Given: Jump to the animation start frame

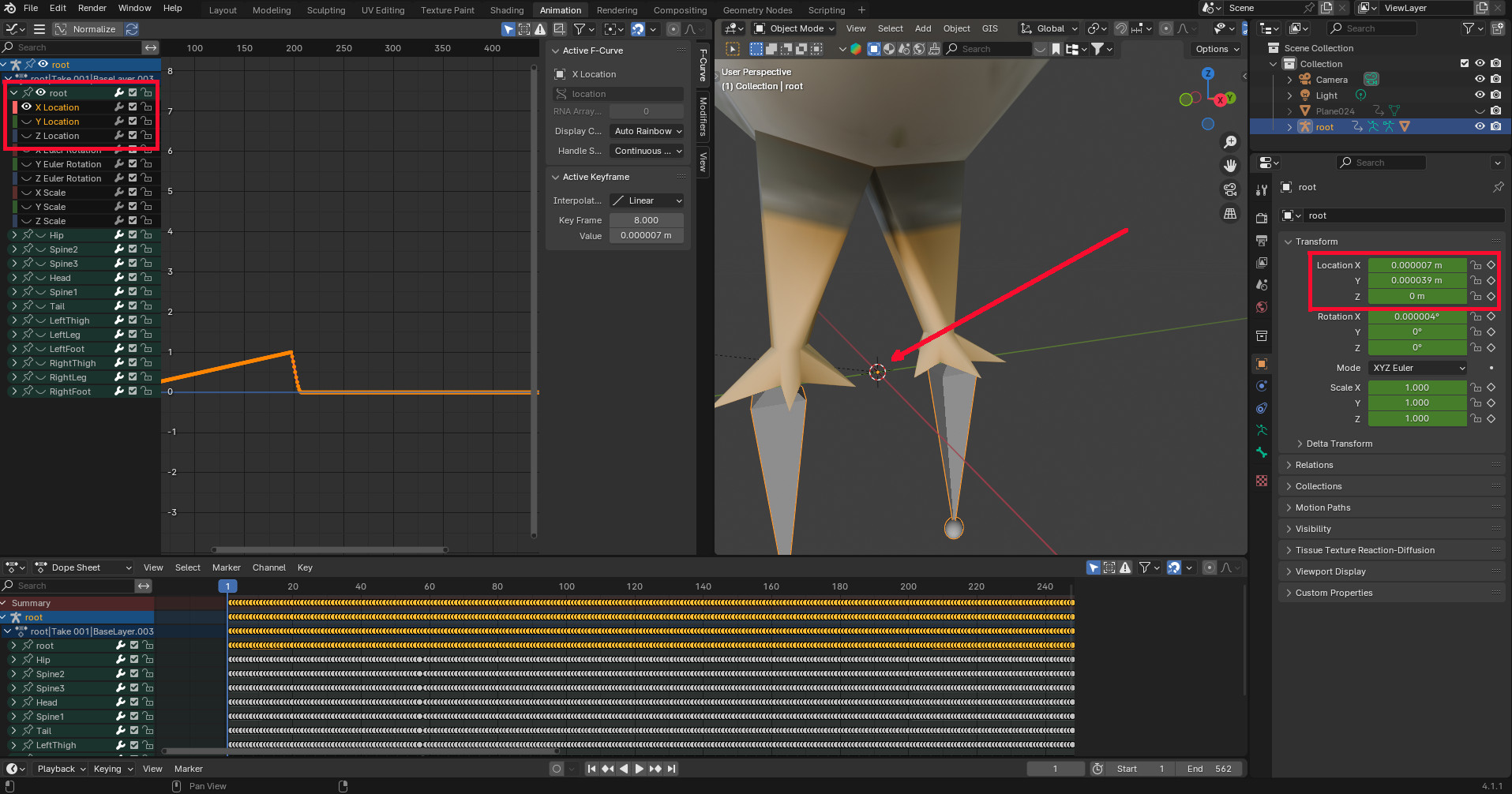Looking at the screenshot, I should coord(591,769).
